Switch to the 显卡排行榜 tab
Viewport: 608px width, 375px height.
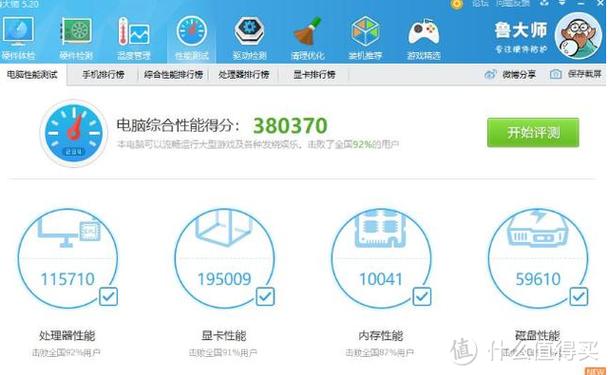pyautogui.click(x=314, y=74)
